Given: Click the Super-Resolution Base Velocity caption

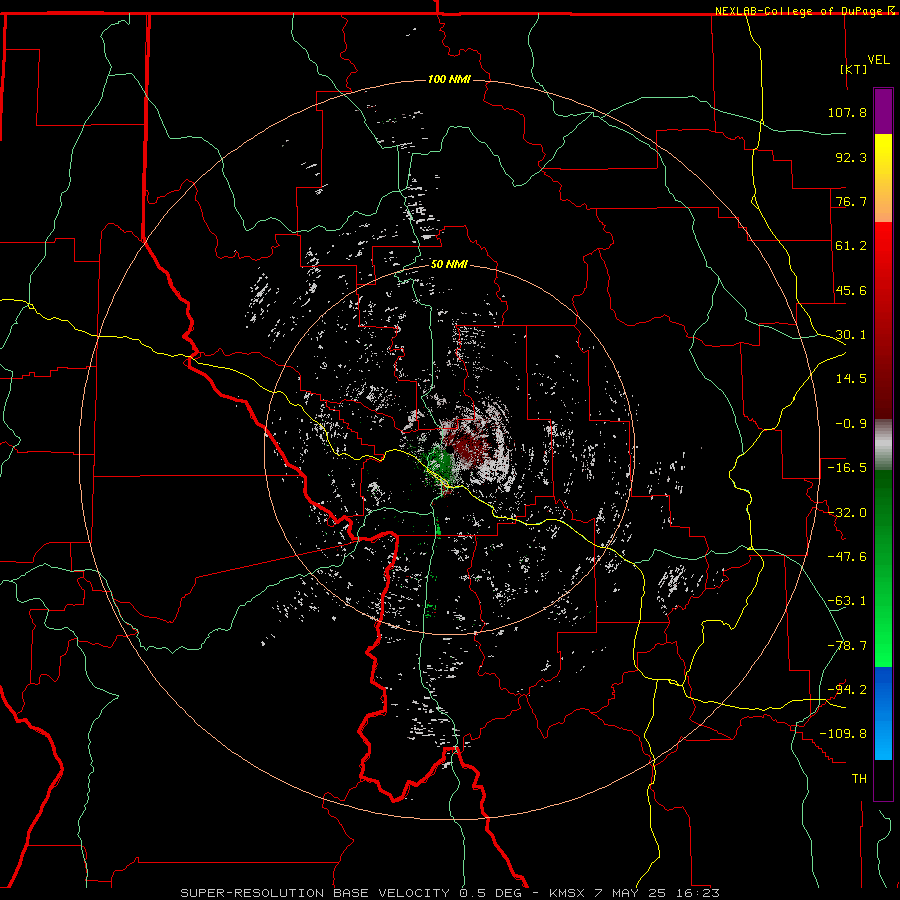Looking at the screenshot, I should pos(449,893).
